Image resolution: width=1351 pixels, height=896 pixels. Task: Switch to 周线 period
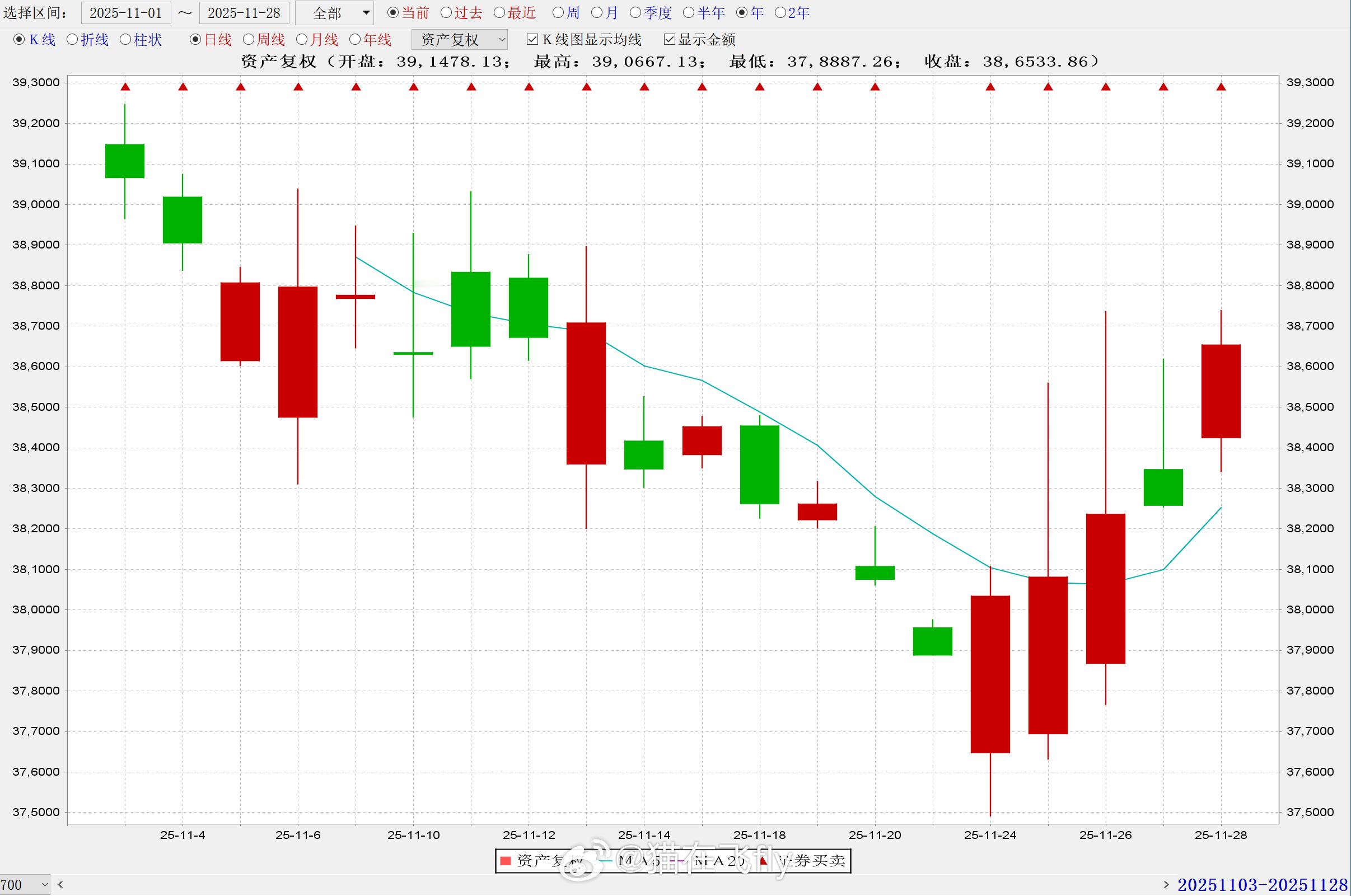(x=249, y=39)
